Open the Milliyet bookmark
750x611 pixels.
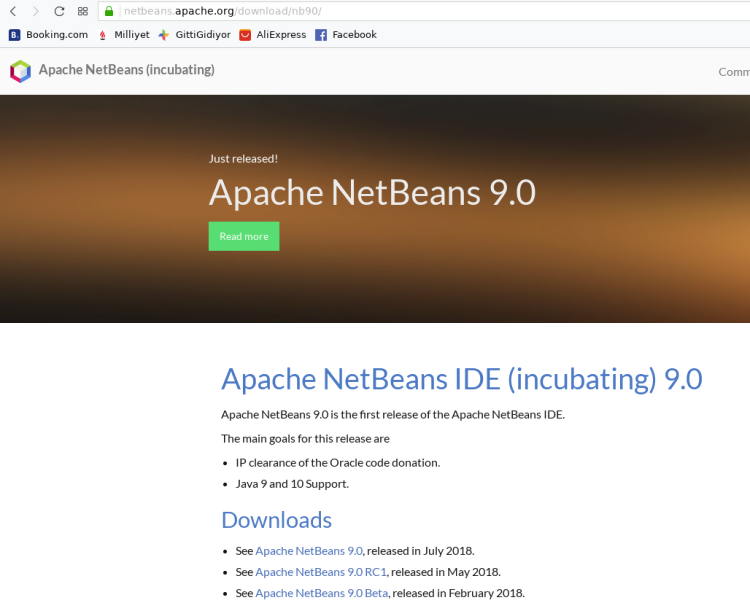click(124, 34)
